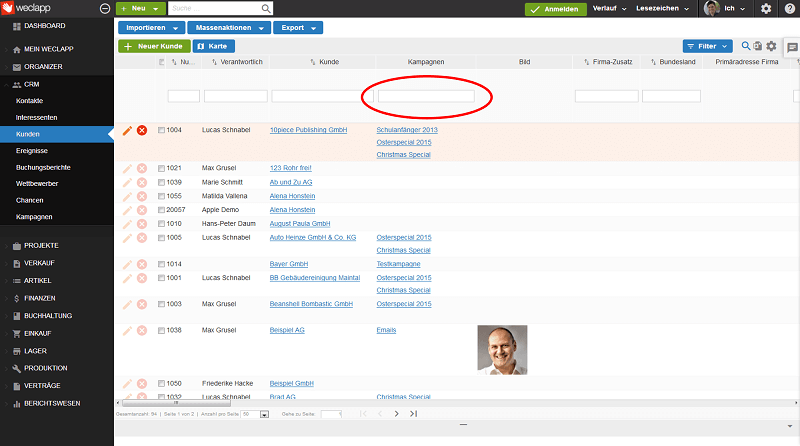Click the Kampagnen filter input field

click(x=426, y=96)
